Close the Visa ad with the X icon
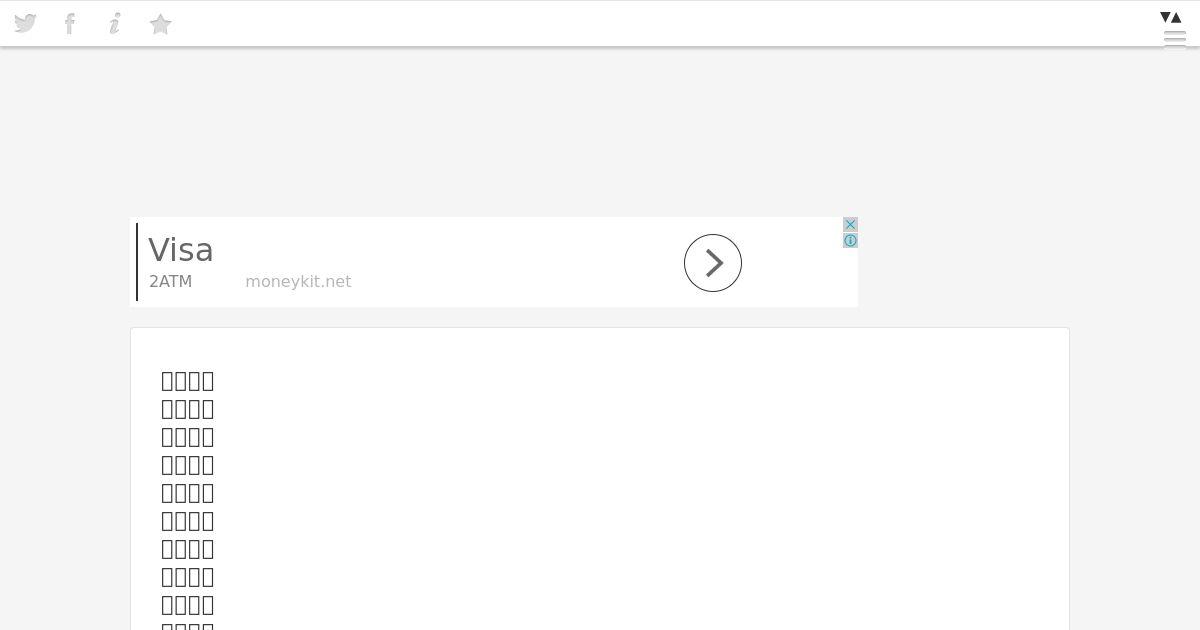This screenshot has height=630, width=1200. click(x=850, y=225)
